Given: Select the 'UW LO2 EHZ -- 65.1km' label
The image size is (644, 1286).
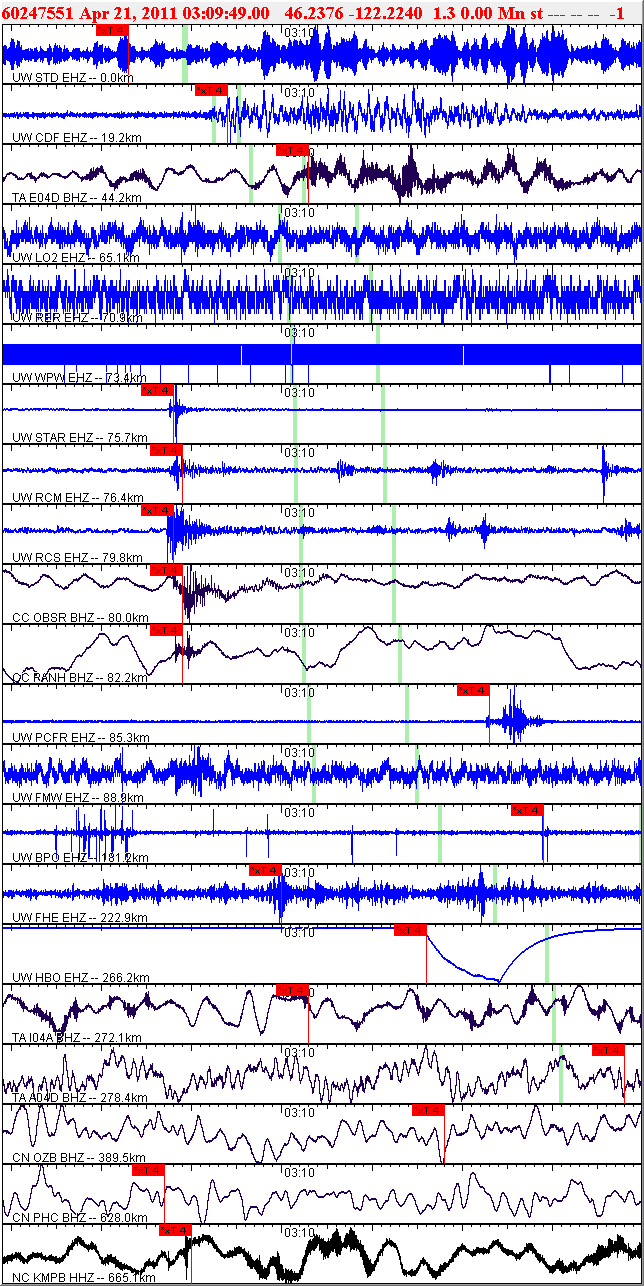Looking at the screenshot, I should [x=75, y=257].
